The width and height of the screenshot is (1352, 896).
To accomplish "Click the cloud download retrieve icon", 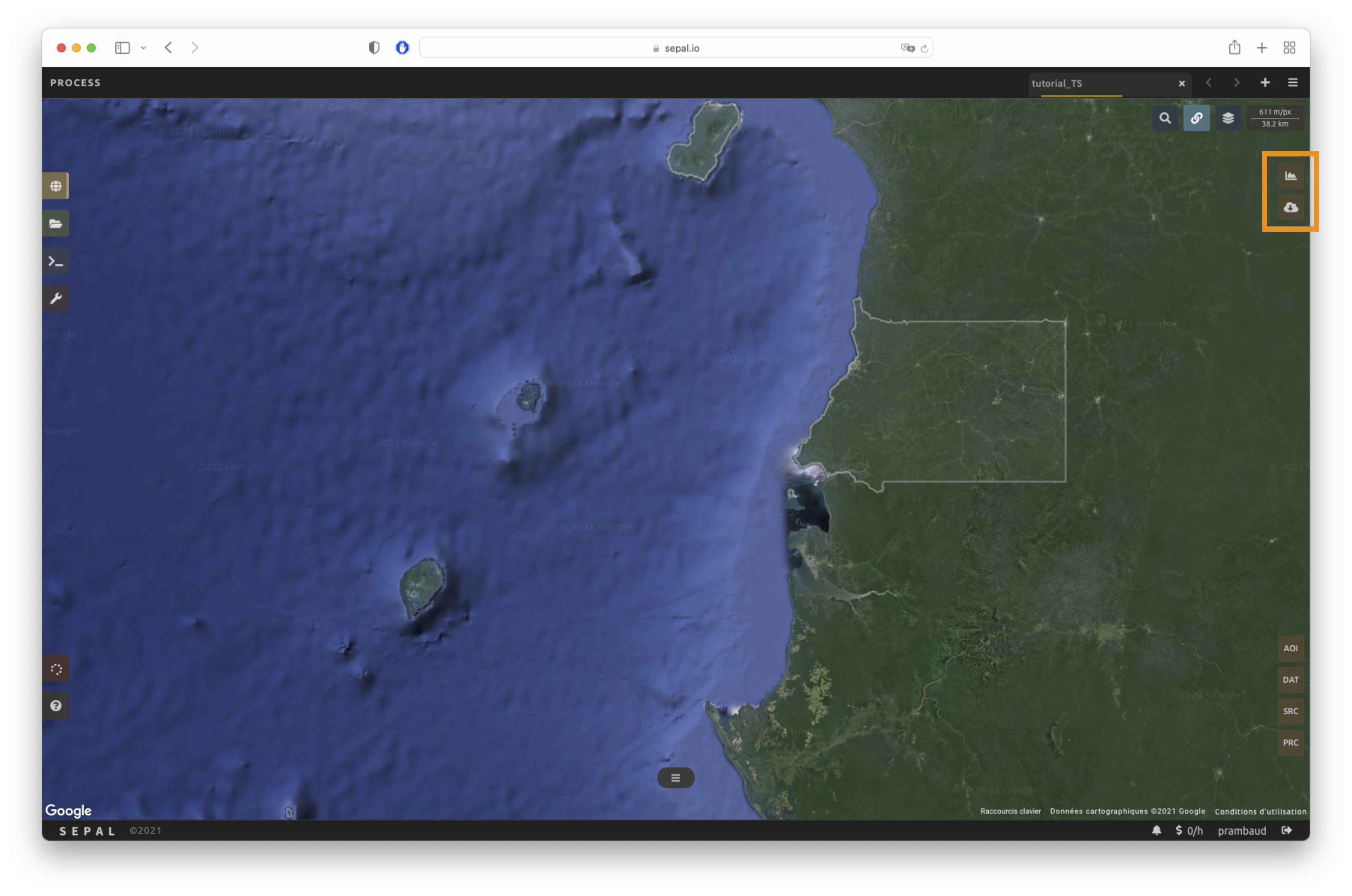I will [1290, 207].
